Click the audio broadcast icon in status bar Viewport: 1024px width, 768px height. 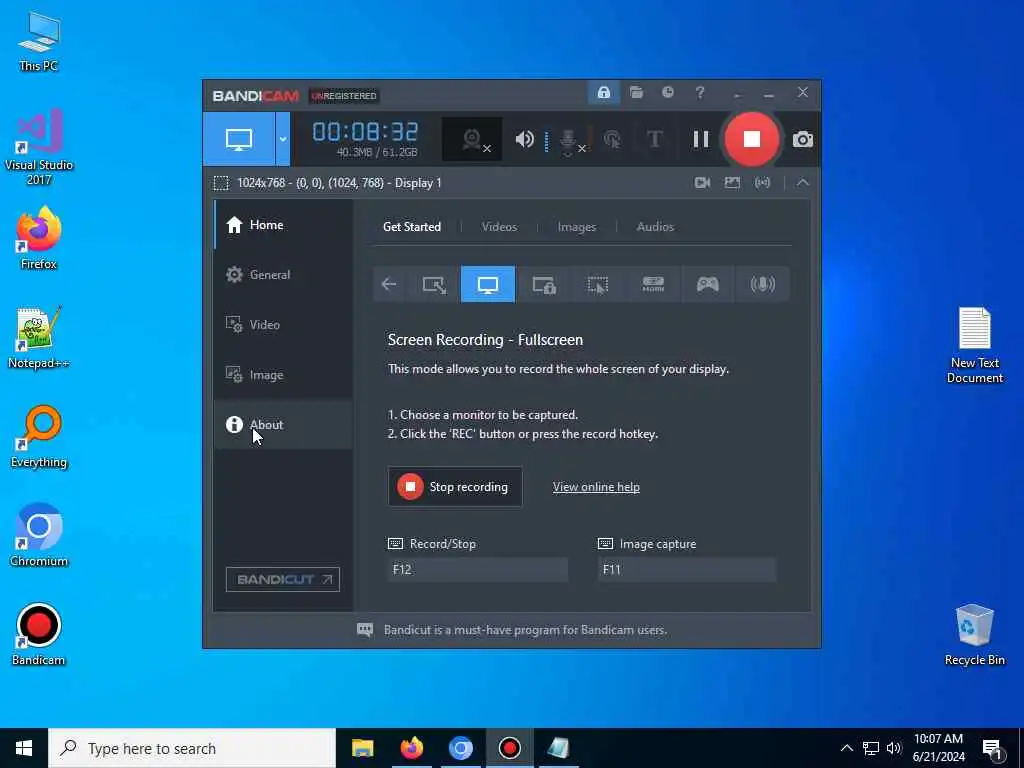(x=762, y=183)
